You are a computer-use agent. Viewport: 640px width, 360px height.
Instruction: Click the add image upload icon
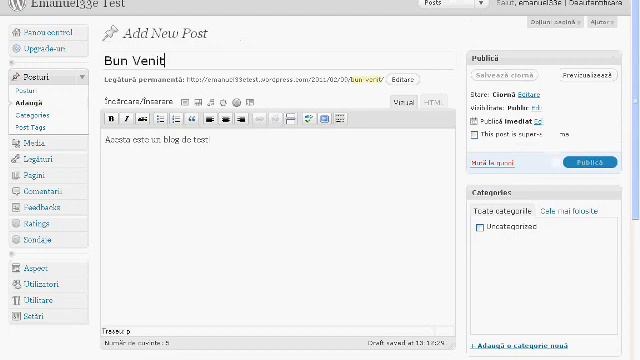pos(185,102)
